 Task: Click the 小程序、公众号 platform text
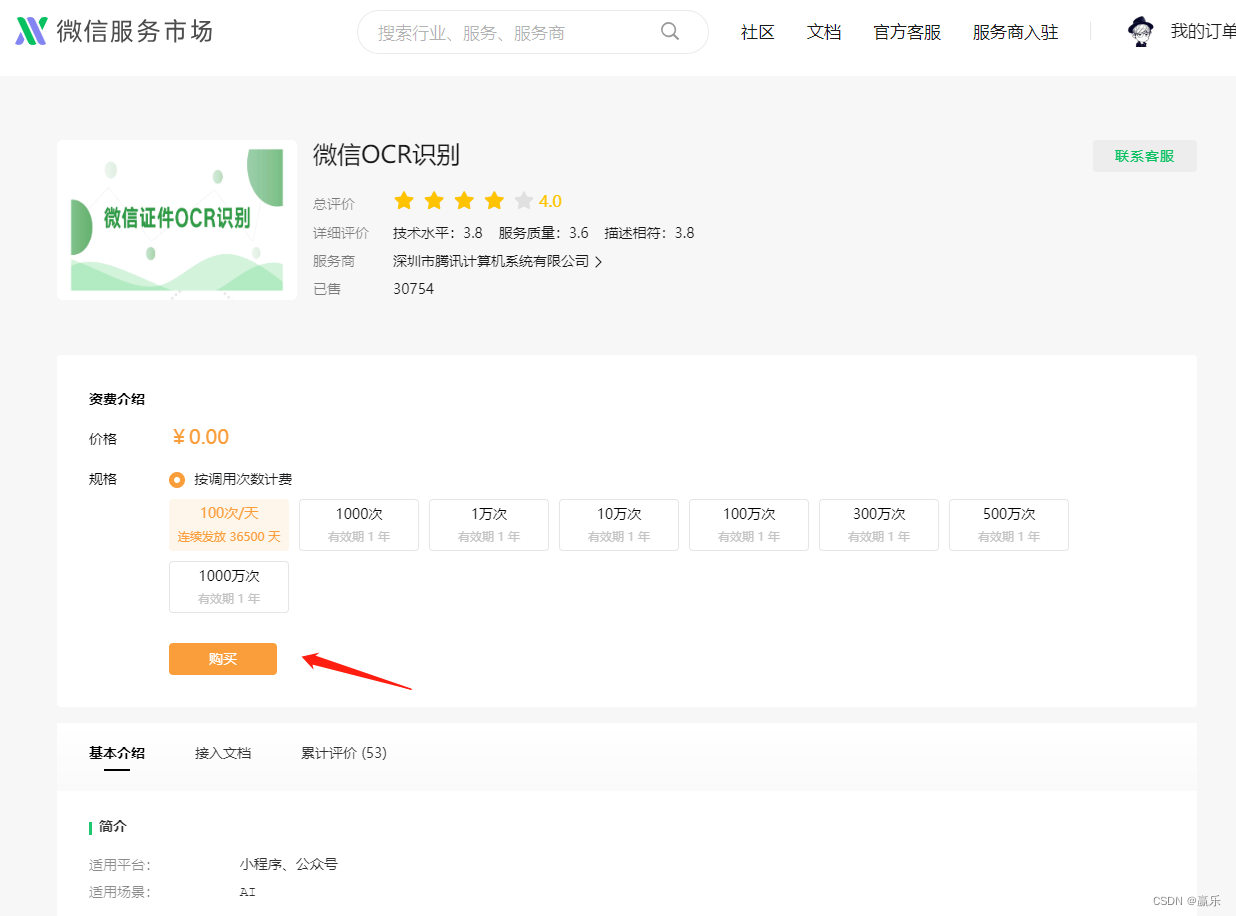(x=289, y=864)
